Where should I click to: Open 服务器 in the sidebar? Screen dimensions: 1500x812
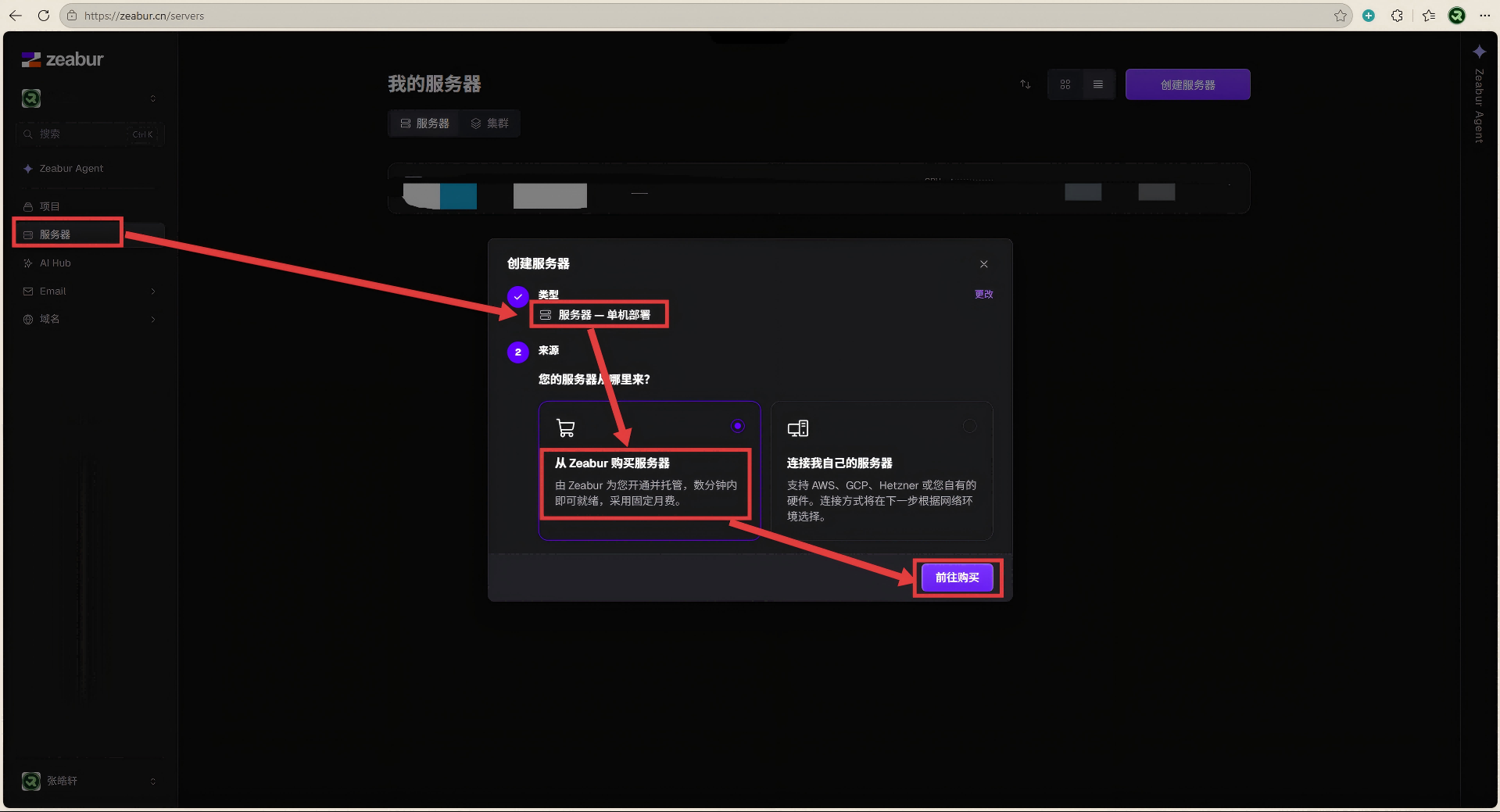91,234
